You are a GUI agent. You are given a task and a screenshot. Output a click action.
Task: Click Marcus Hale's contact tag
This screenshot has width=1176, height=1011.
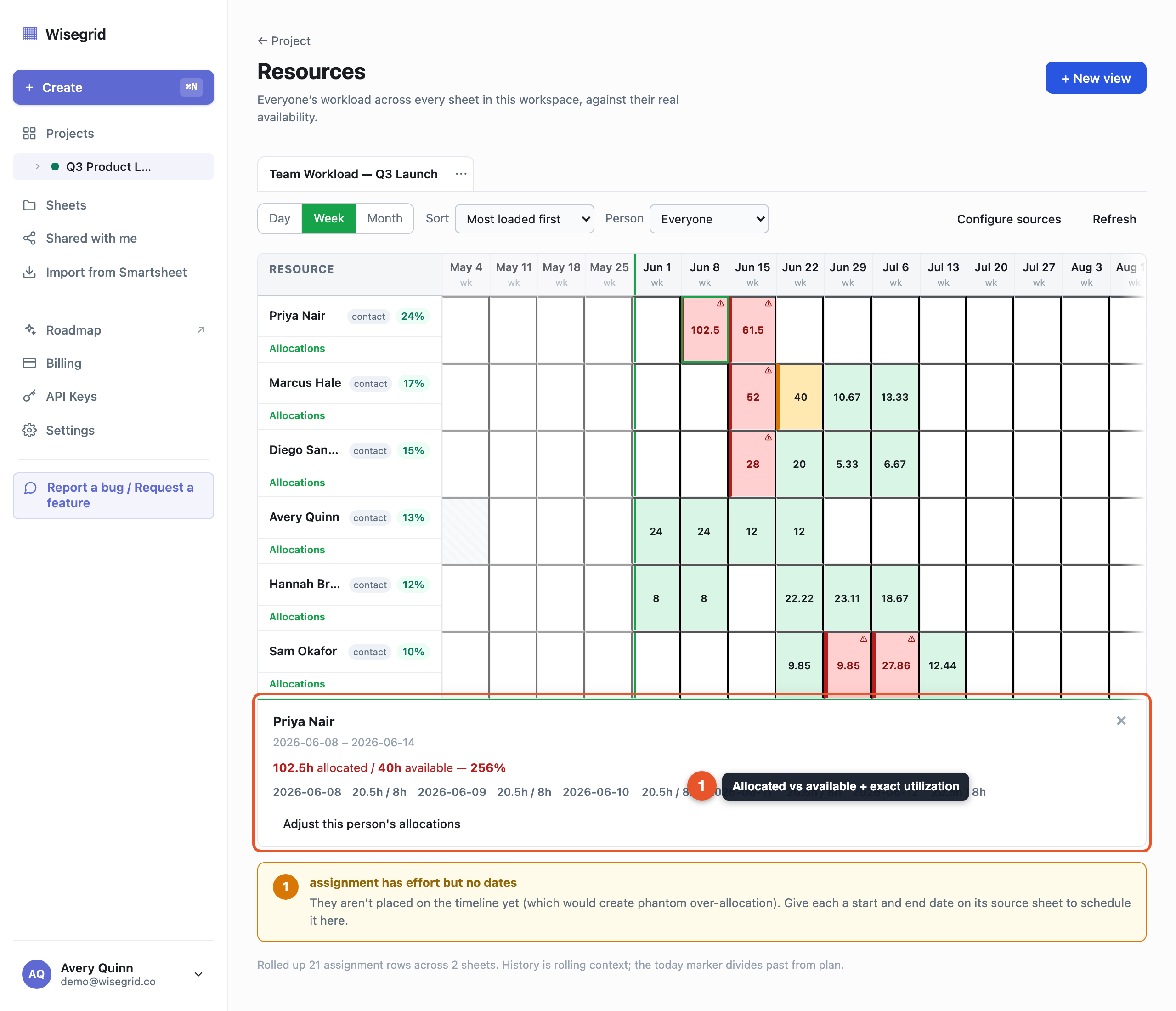pos(371,384)
